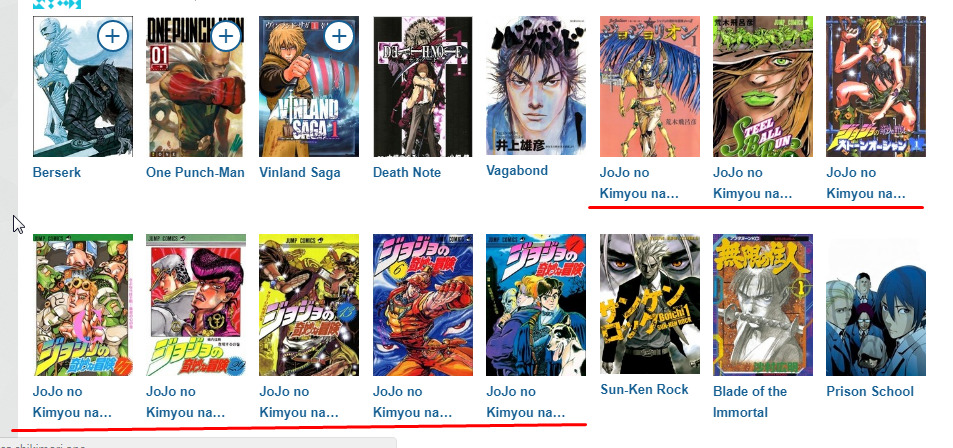Open the JoJo cover with Phantom Blood dog
The height and width of the screenshot is (448, 953).
point(536,305)
